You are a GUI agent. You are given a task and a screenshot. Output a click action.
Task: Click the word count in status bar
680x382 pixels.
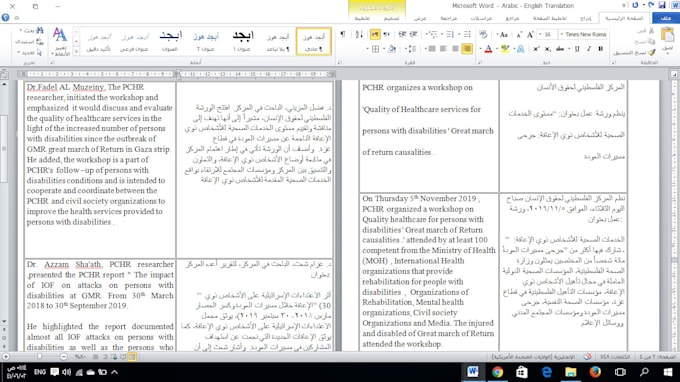615,357
